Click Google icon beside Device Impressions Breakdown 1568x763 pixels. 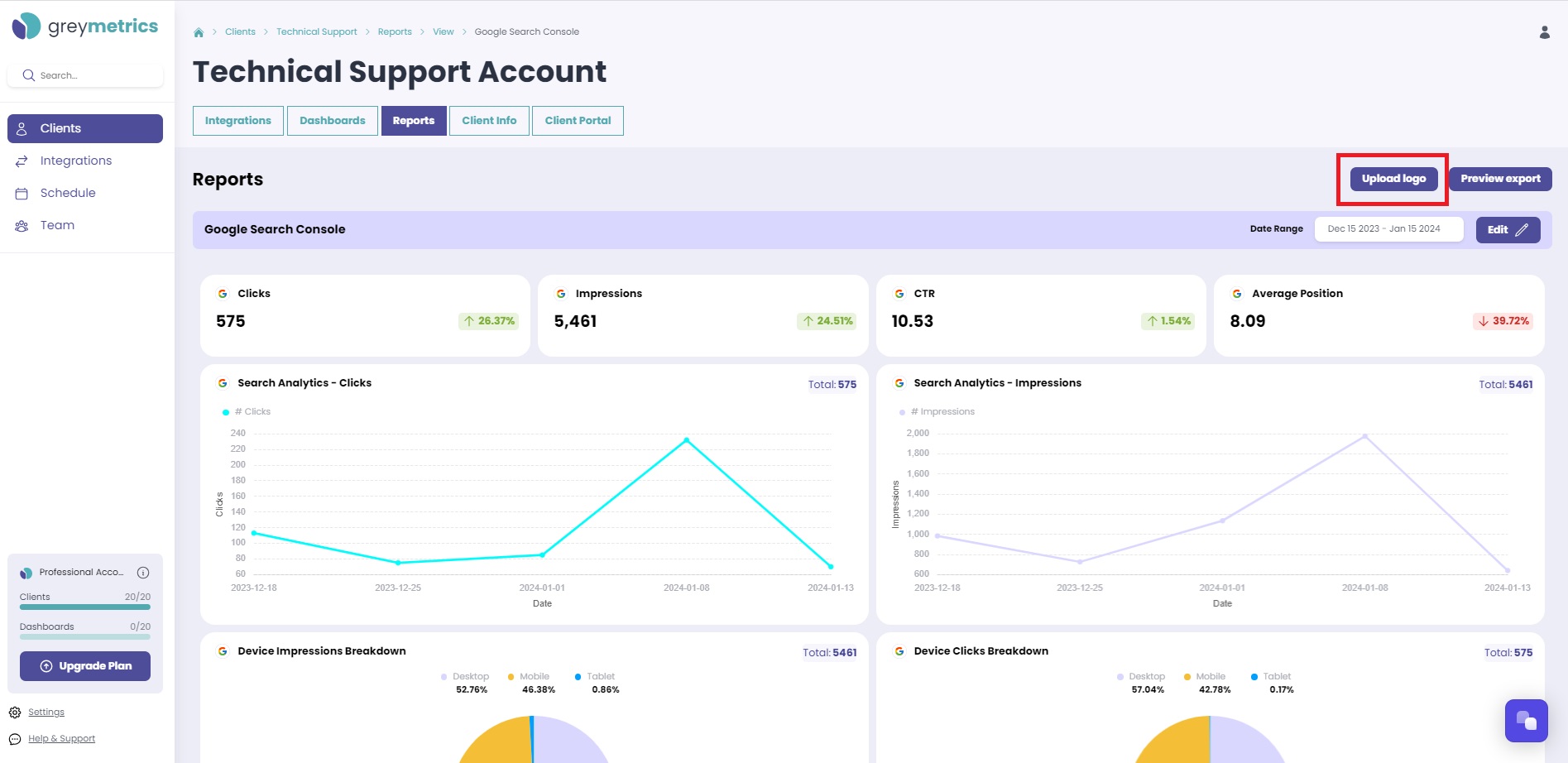[x=223, y=651]
